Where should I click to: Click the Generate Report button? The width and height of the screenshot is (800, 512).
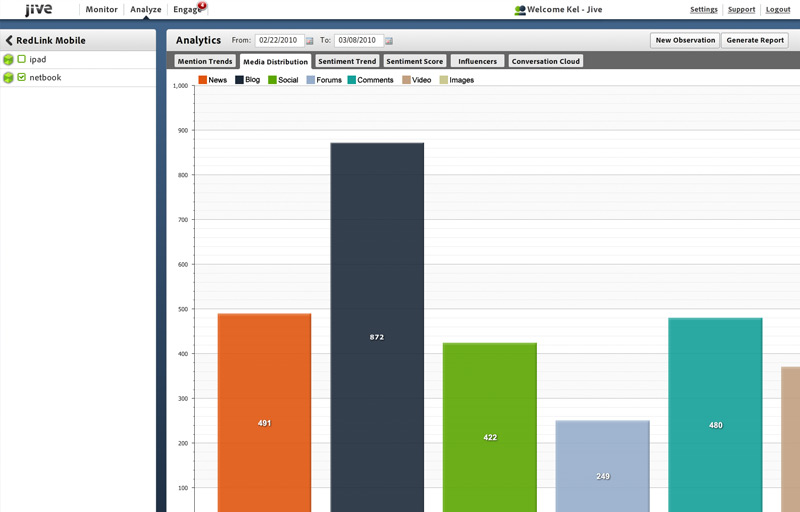755,40
